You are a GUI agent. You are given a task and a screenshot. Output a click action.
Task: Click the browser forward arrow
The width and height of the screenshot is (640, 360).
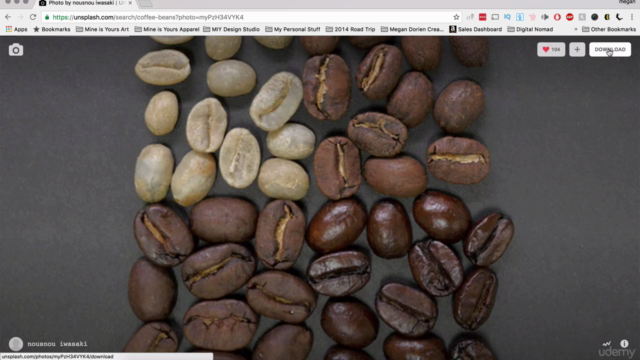(x=20, y=17)
